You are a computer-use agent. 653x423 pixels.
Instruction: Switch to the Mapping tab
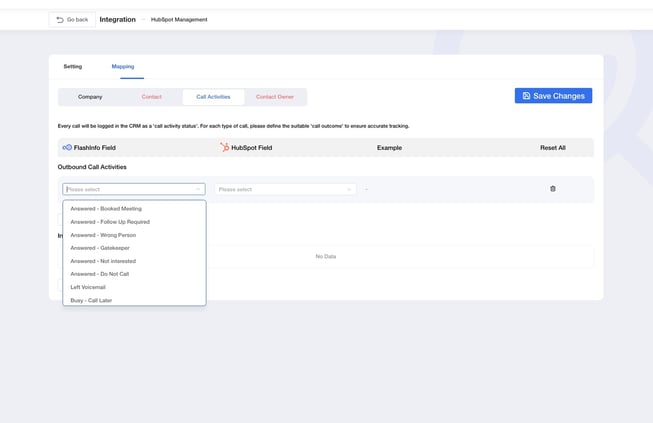pos(123,67)
